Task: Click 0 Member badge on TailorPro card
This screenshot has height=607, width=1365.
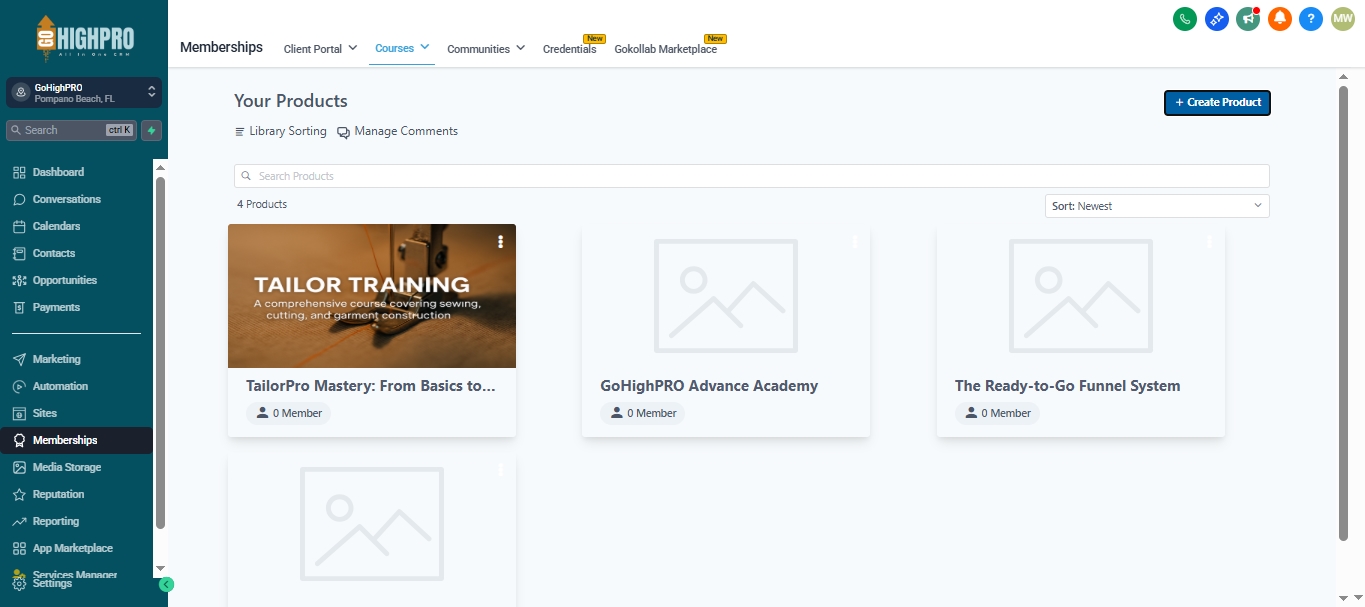Action: pos(288,413)
